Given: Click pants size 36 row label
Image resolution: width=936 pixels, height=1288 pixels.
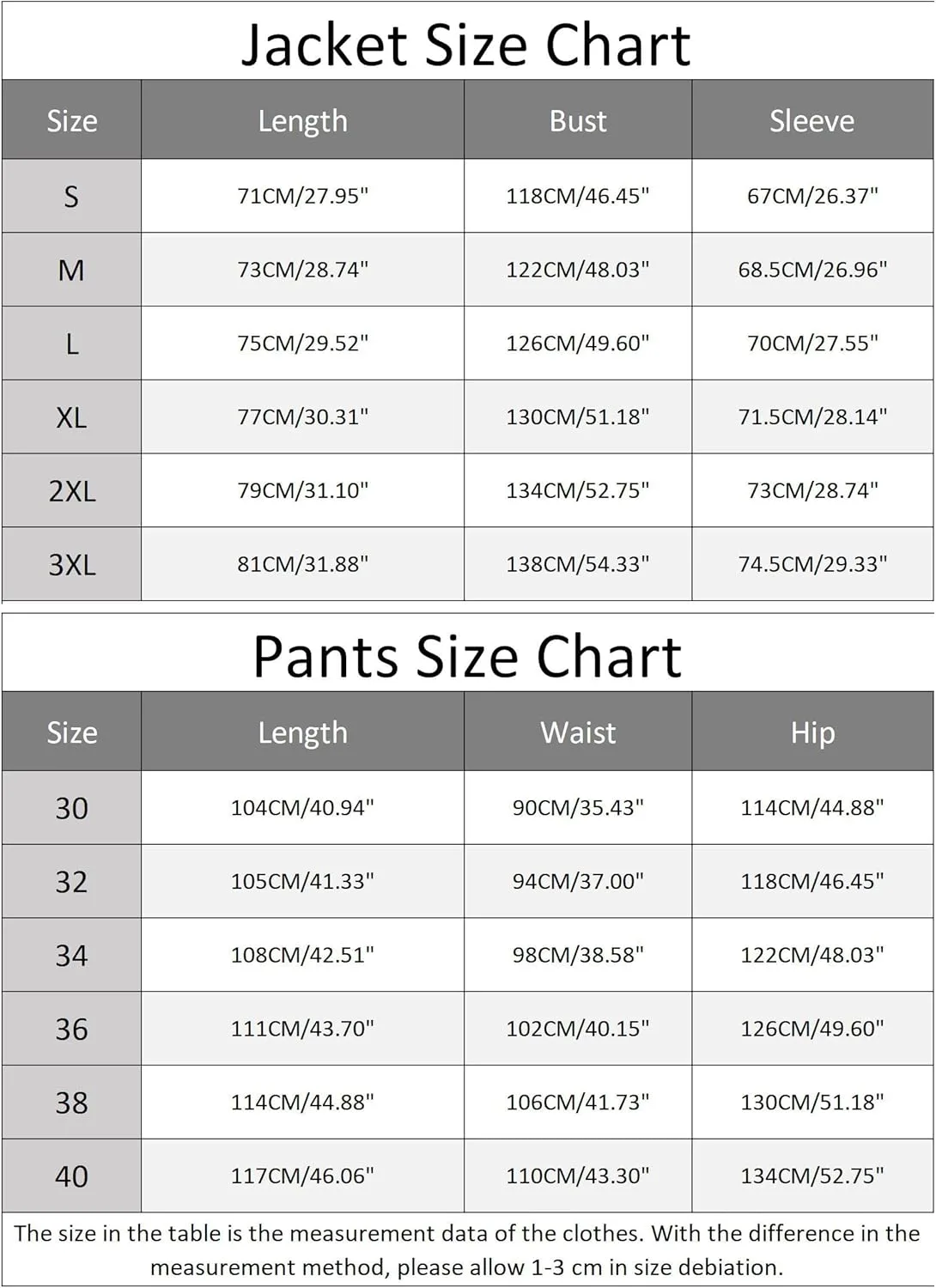Looking at the screenshot, I should point(71,1028).
